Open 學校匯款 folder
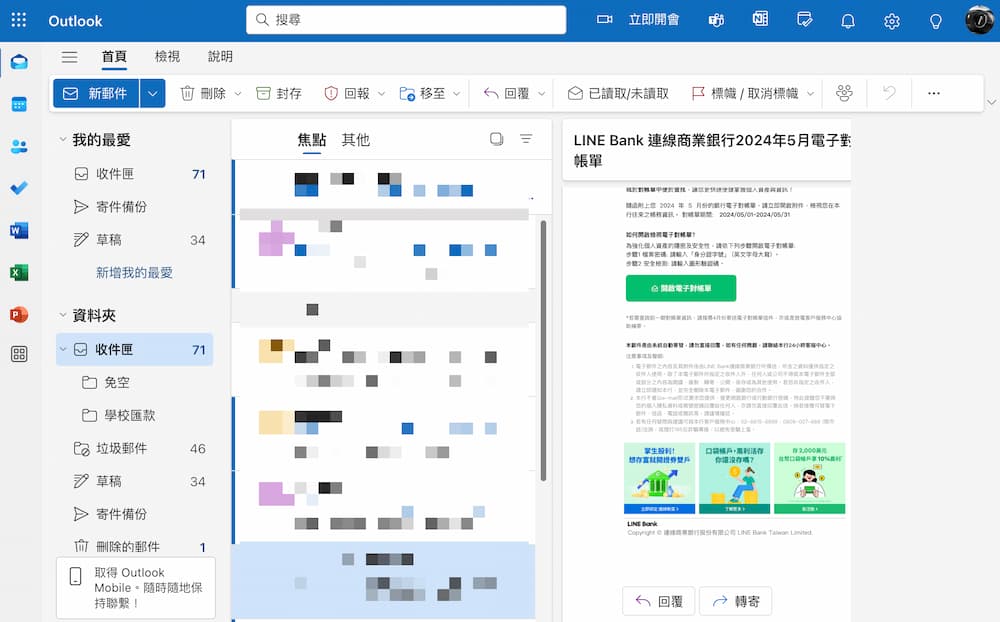Viewport: 1000px width, 622px height. pyautogui.click(x=135, y=415)
